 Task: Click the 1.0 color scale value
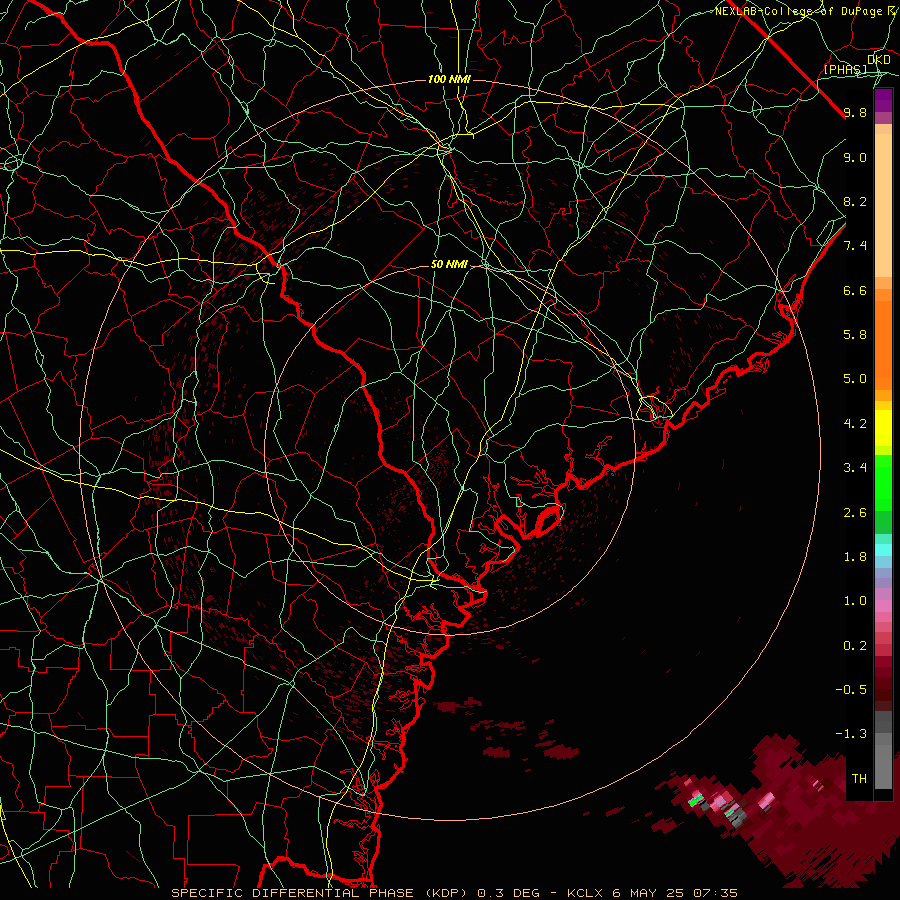pos(855,601)
